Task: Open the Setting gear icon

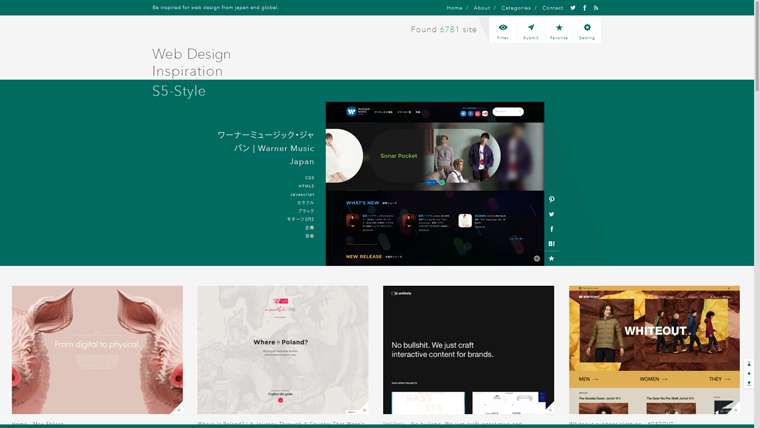Action: (x=587, y=28)
